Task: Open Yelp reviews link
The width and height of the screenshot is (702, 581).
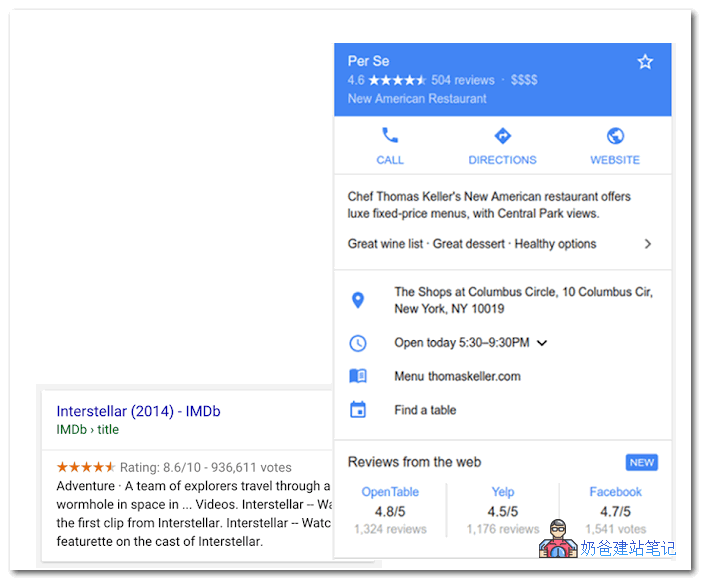Action: [x=503, y=491]
